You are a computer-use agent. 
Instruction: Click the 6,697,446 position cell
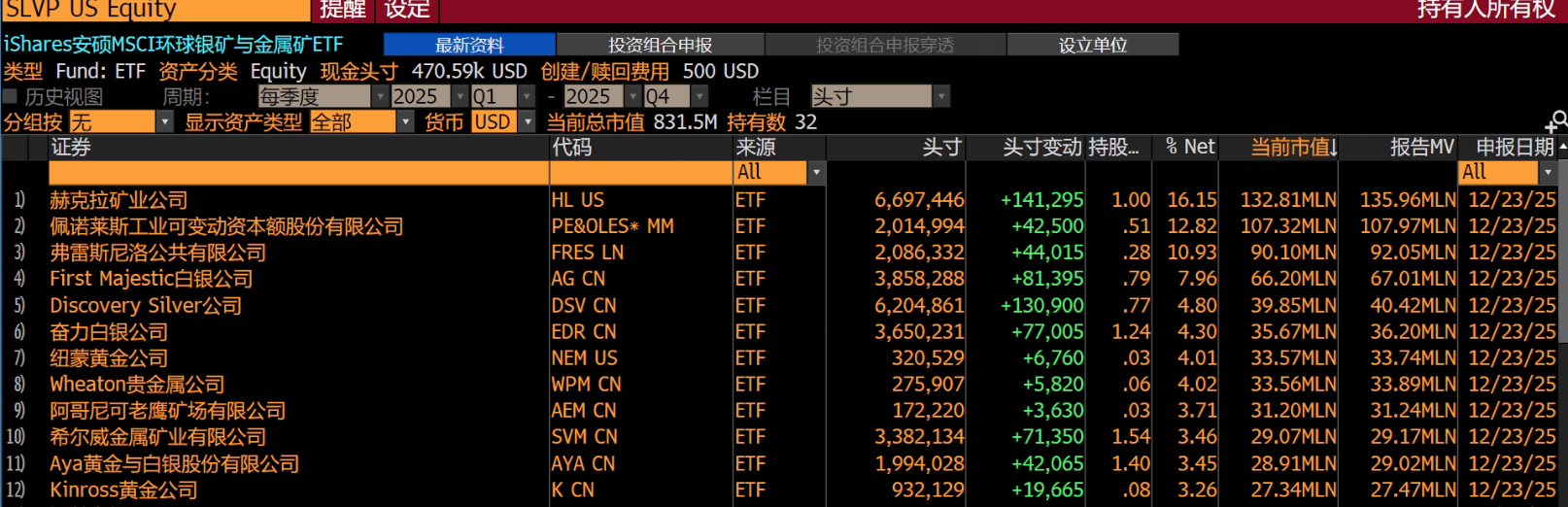[x=919, y=200]
